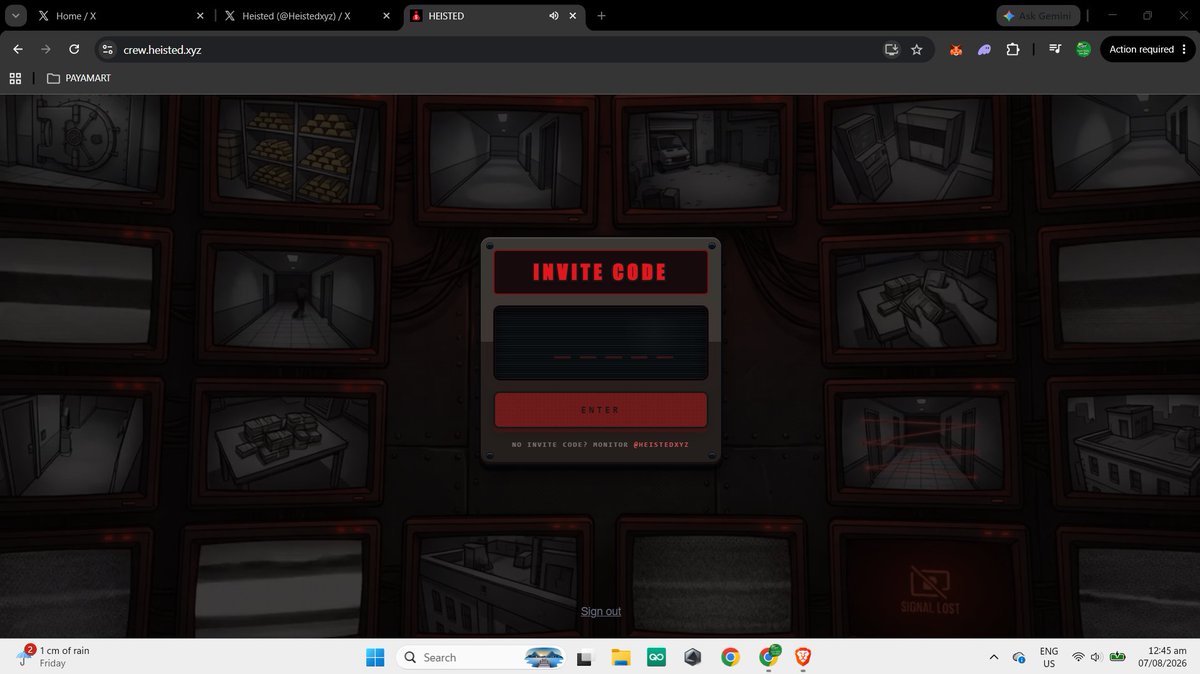
Task: Open the clock showing 12:45 am
Action: [1163, 657]
